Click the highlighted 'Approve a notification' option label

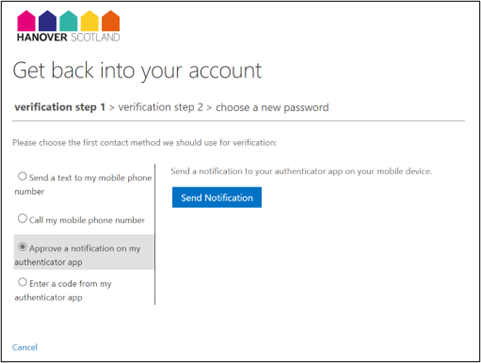(x=78, y=255)
